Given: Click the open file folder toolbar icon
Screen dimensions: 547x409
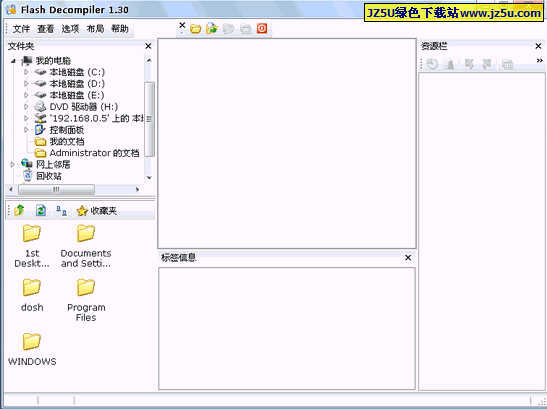Looking at the screenshot, I should (195, 29).
